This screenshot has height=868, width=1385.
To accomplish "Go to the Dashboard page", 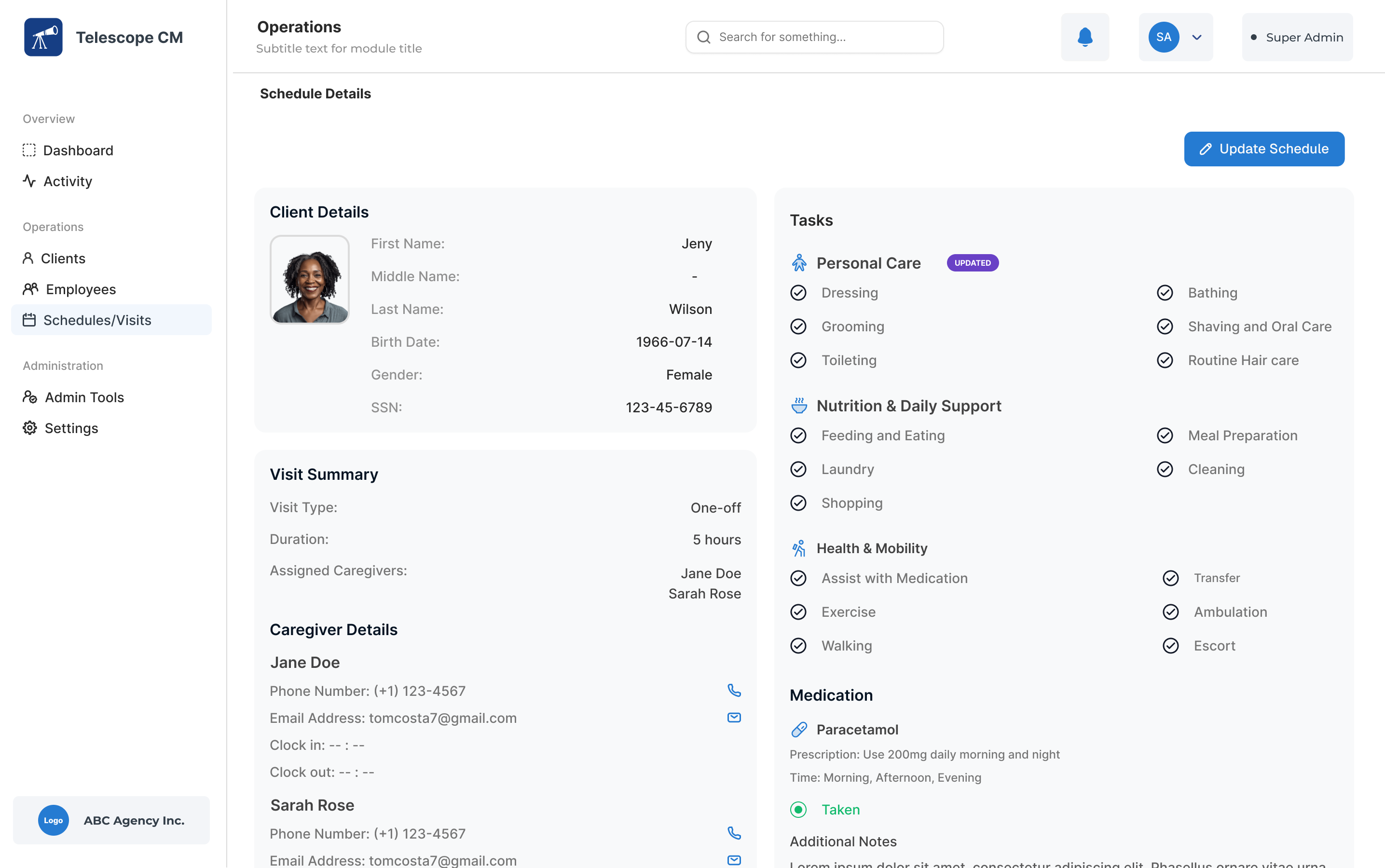I will (78, 150).
